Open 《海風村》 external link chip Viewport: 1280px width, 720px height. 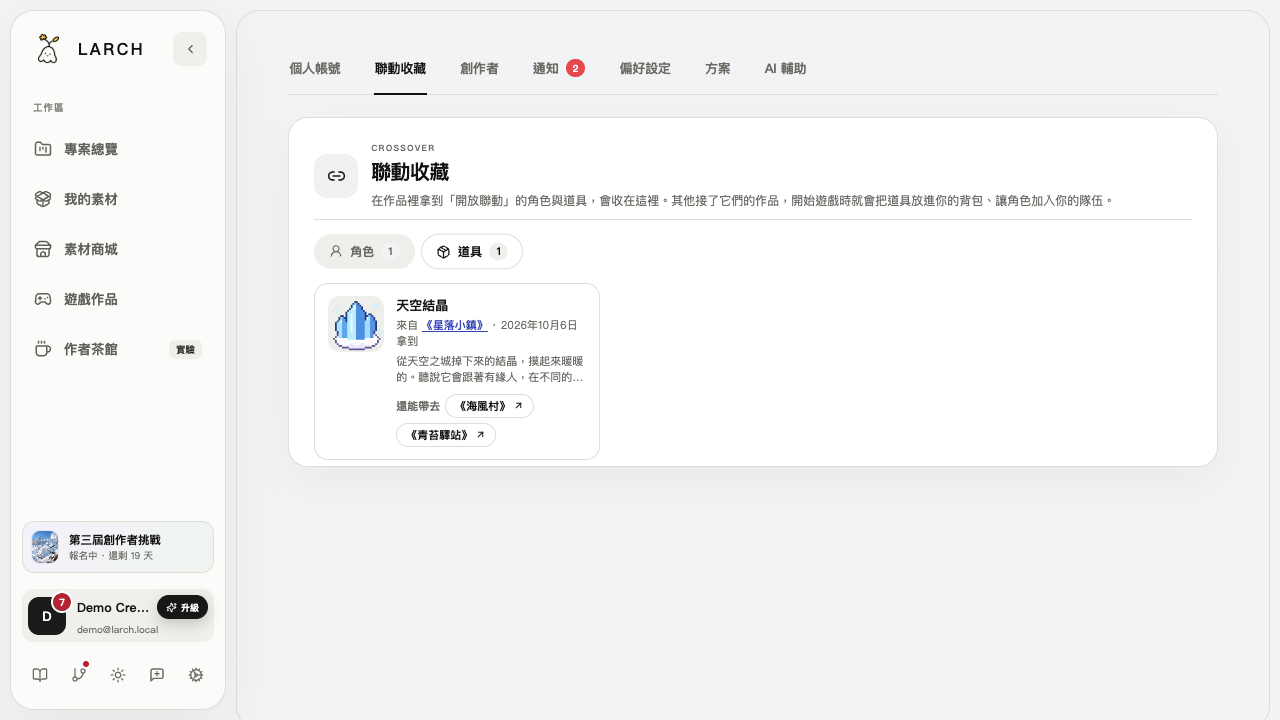[x=489, y=406]
